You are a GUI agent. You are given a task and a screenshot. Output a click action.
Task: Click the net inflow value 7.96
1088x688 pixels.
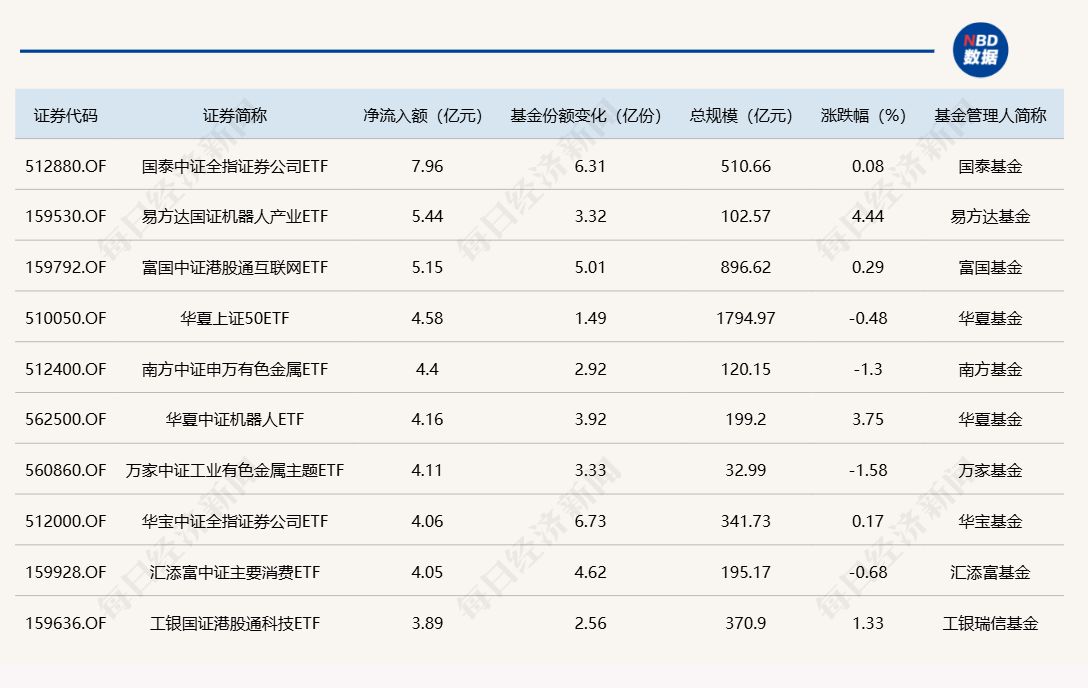(427, 166)
